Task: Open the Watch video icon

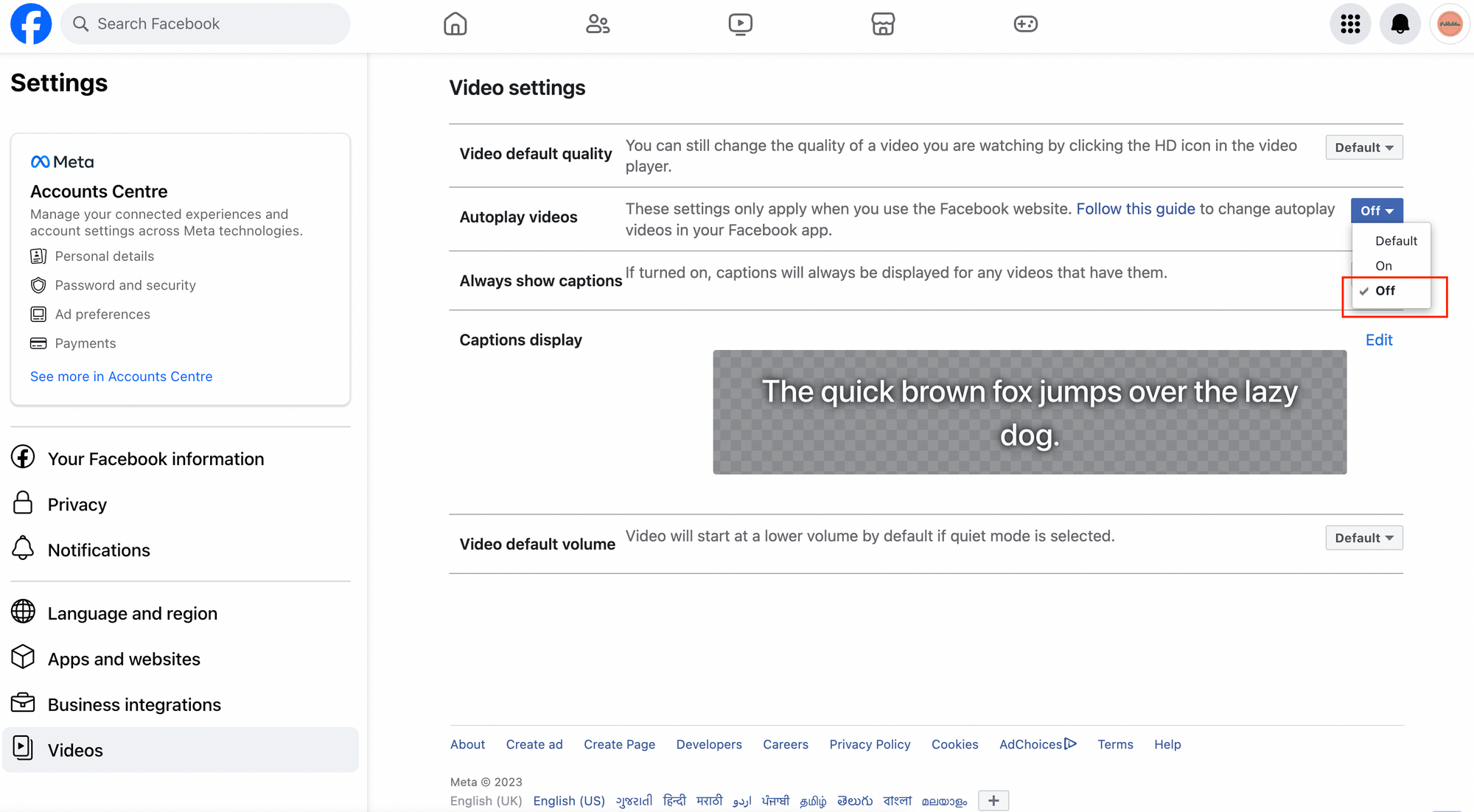Action: 740,24
